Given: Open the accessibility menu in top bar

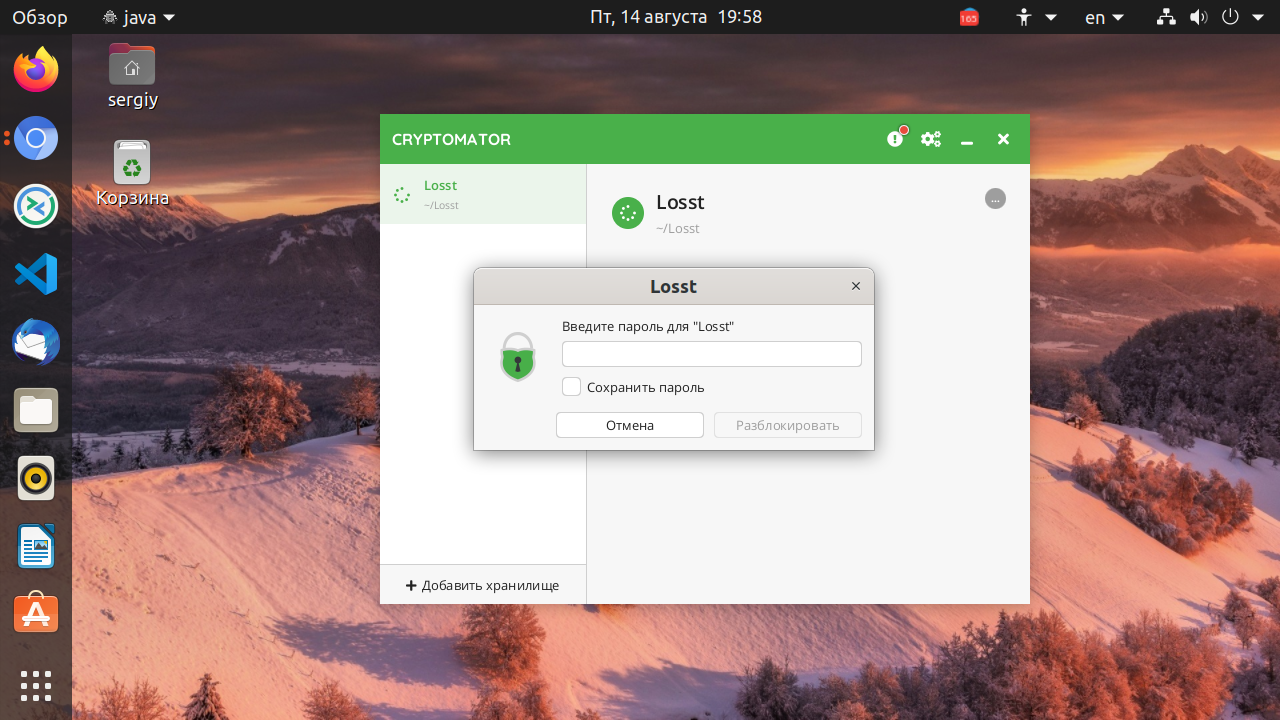Looking at the screenshot, I should click(1036, 17).
